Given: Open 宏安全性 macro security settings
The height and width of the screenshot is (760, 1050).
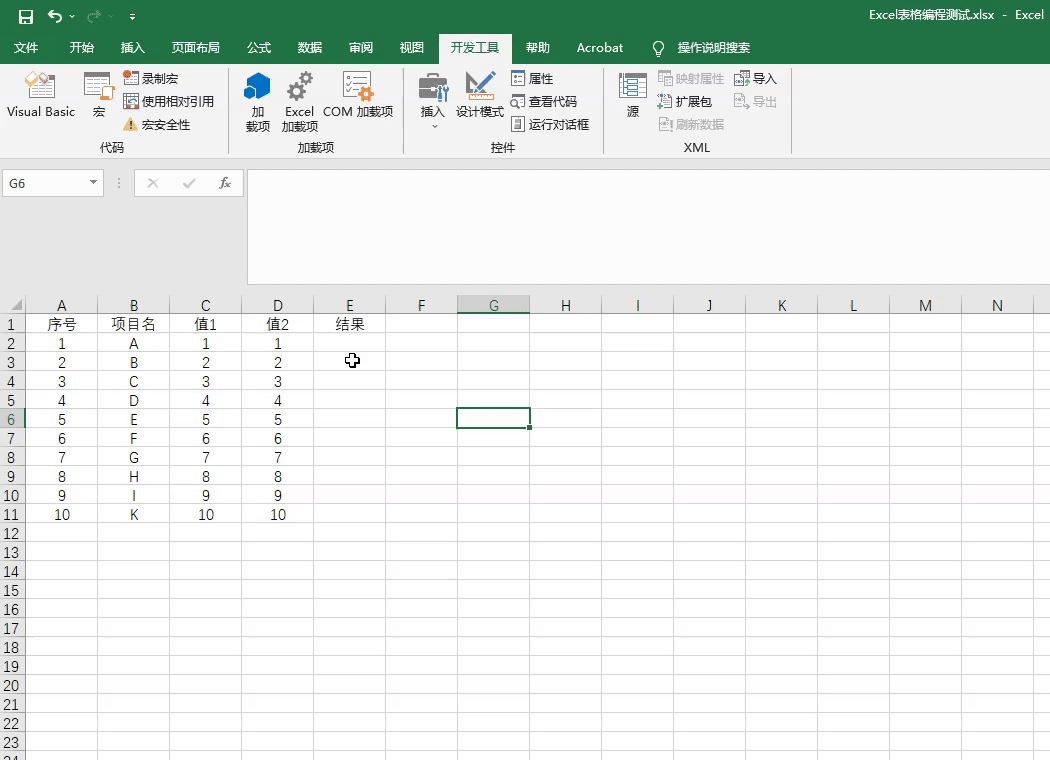Looking at the screenshot, I should 157,125.
